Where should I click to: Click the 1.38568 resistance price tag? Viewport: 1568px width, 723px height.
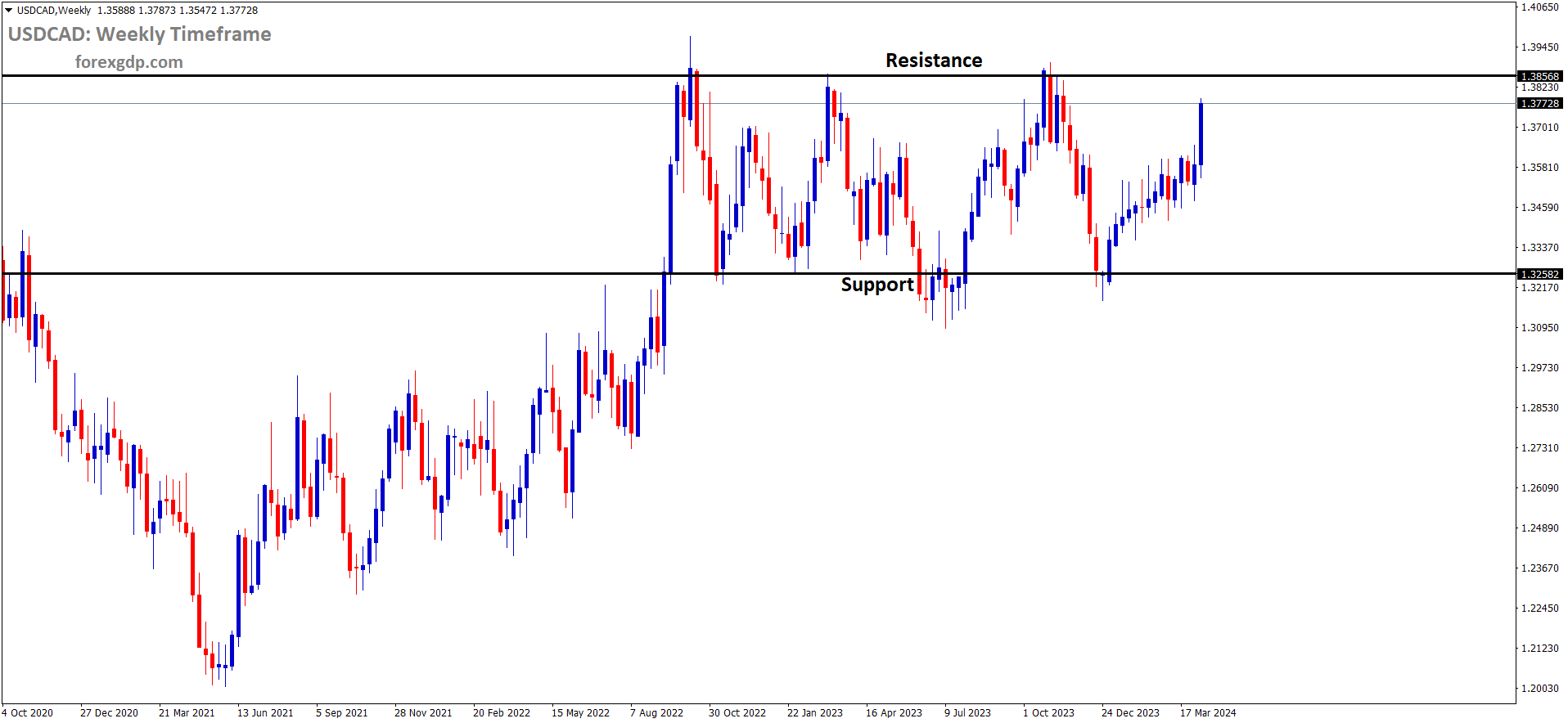click(1540, 76)
